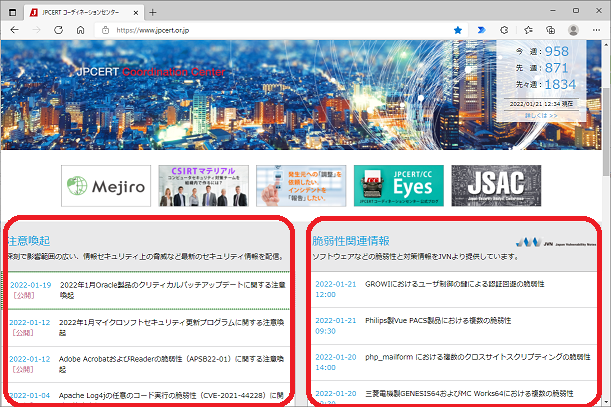611x407 pixels.
Task: Open the user profile avatar
Action: [573, 30]
